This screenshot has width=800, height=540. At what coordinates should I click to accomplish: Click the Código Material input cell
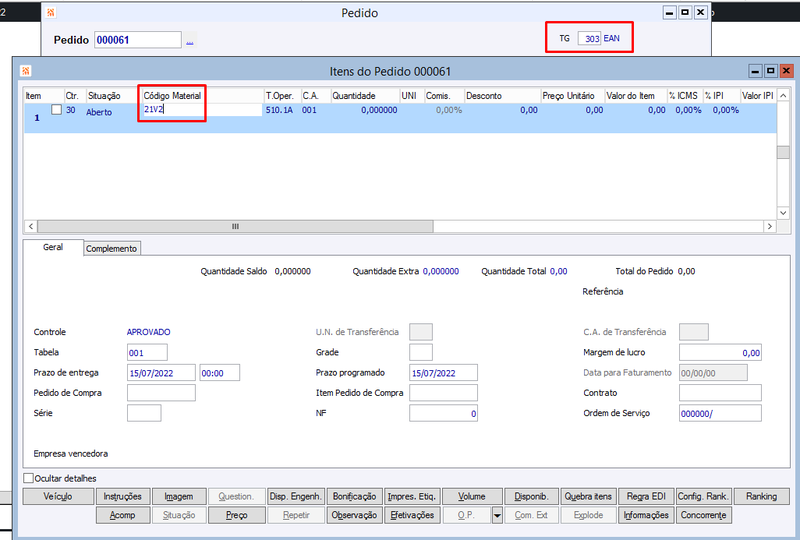pos(200,110)
